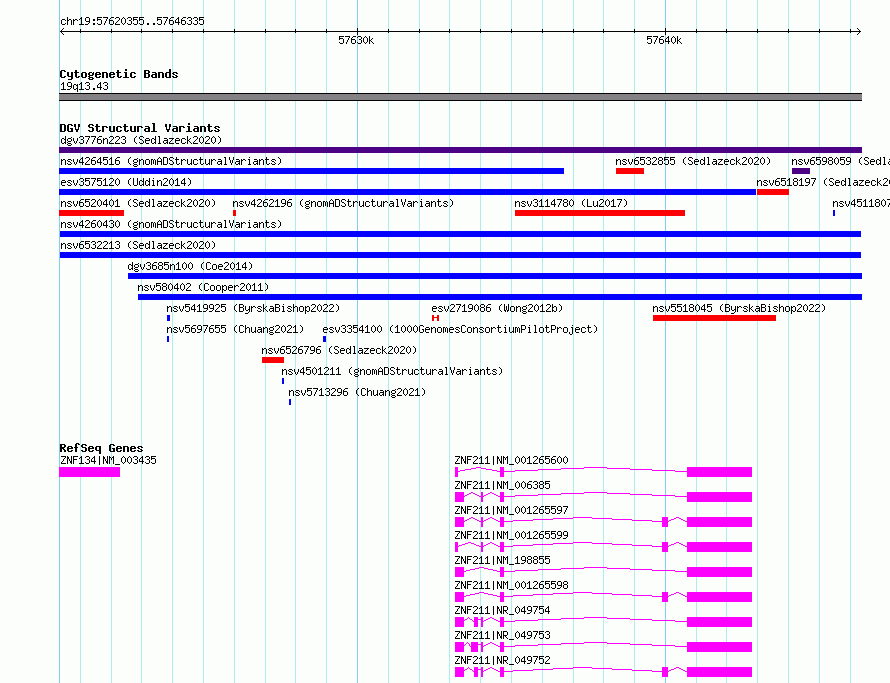Open the ZNF134|NM_003435 gene label

pos(108,460)
